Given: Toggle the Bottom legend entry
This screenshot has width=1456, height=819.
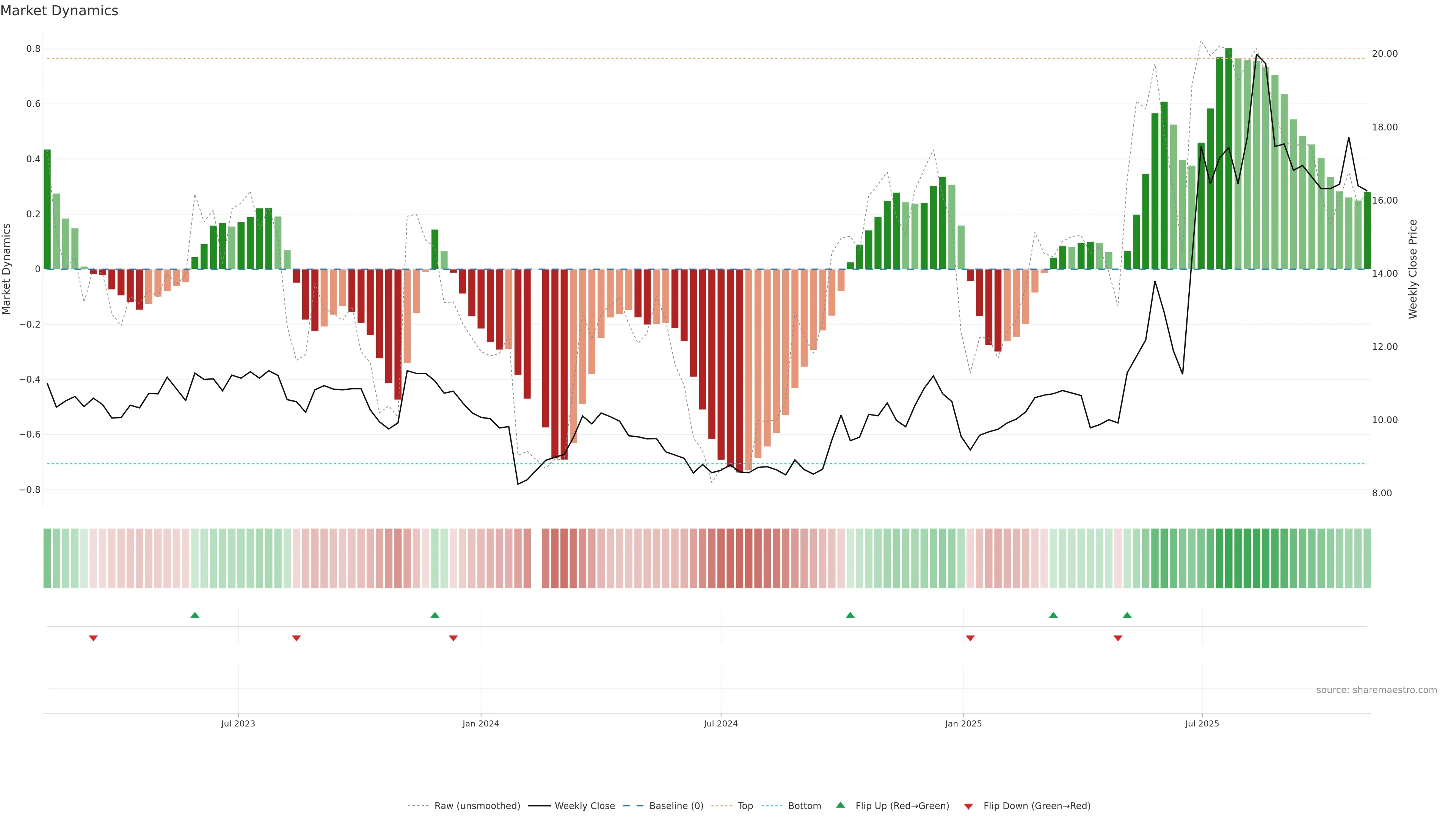Looking at the screenshot, I should click(804, 806).
